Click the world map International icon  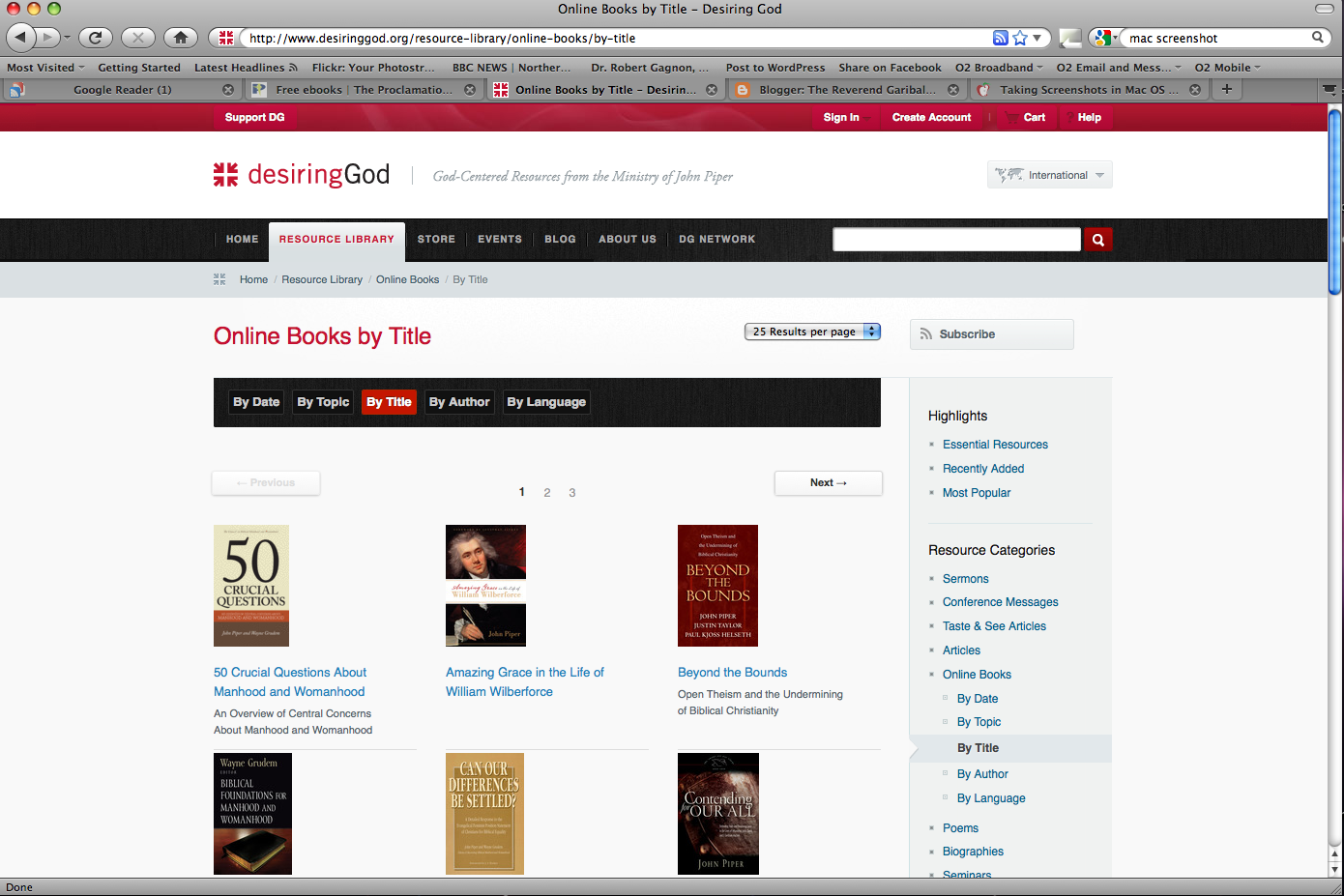click(x=1008, y=175)
